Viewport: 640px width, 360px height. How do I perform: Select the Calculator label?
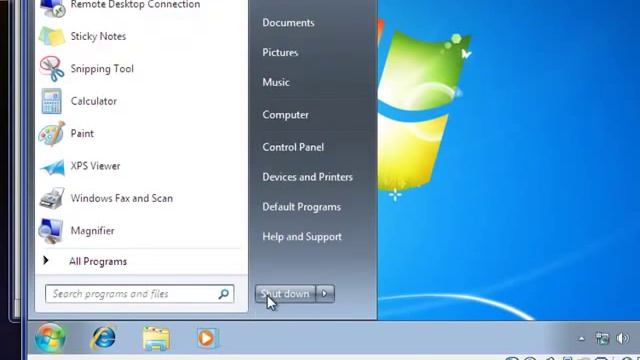pyautogui.click(x=93, y=101)
